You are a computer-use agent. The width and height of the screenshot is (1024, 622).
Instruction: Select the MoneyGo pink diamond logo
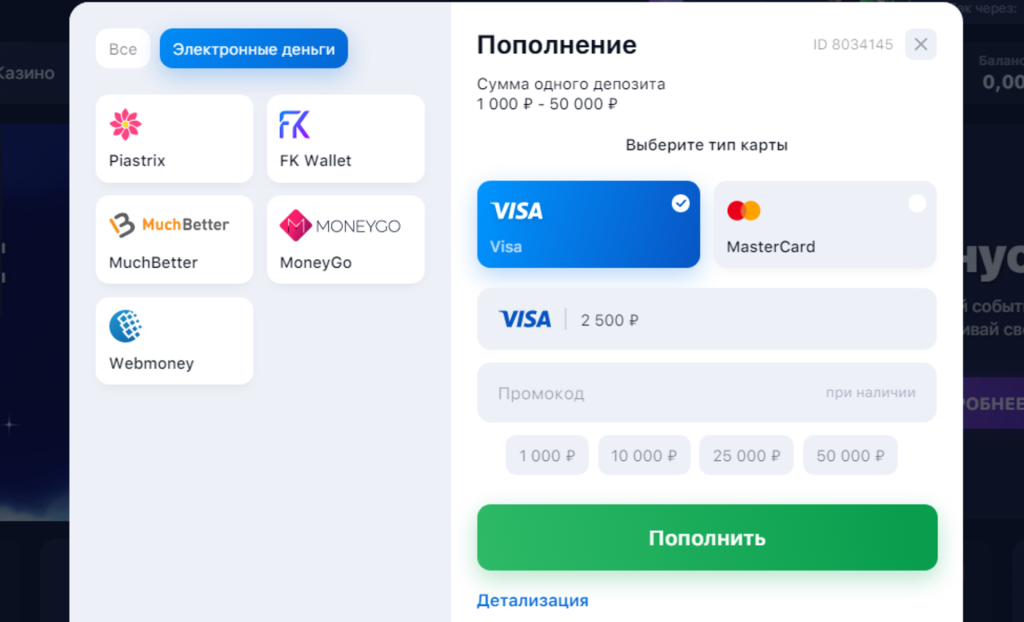[x=295, y=225]
